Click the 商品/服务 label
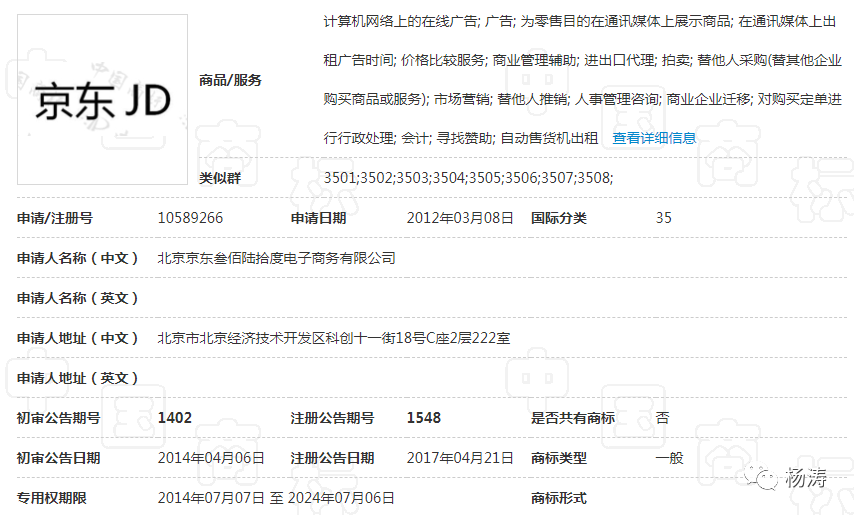Viewport: 854px width, 515px height. [230, 80]
